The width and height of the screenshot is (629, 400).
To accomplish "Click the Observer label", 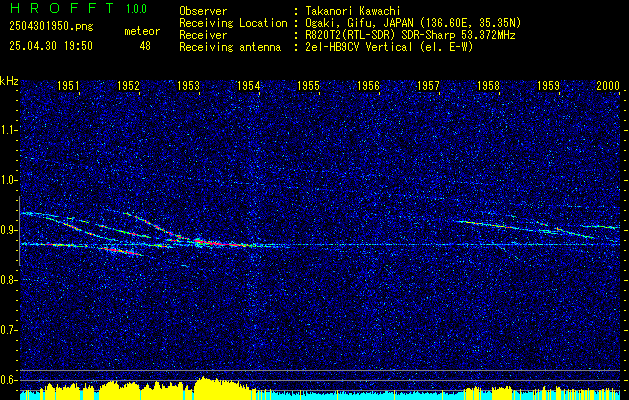I will [x=203, y=11].
